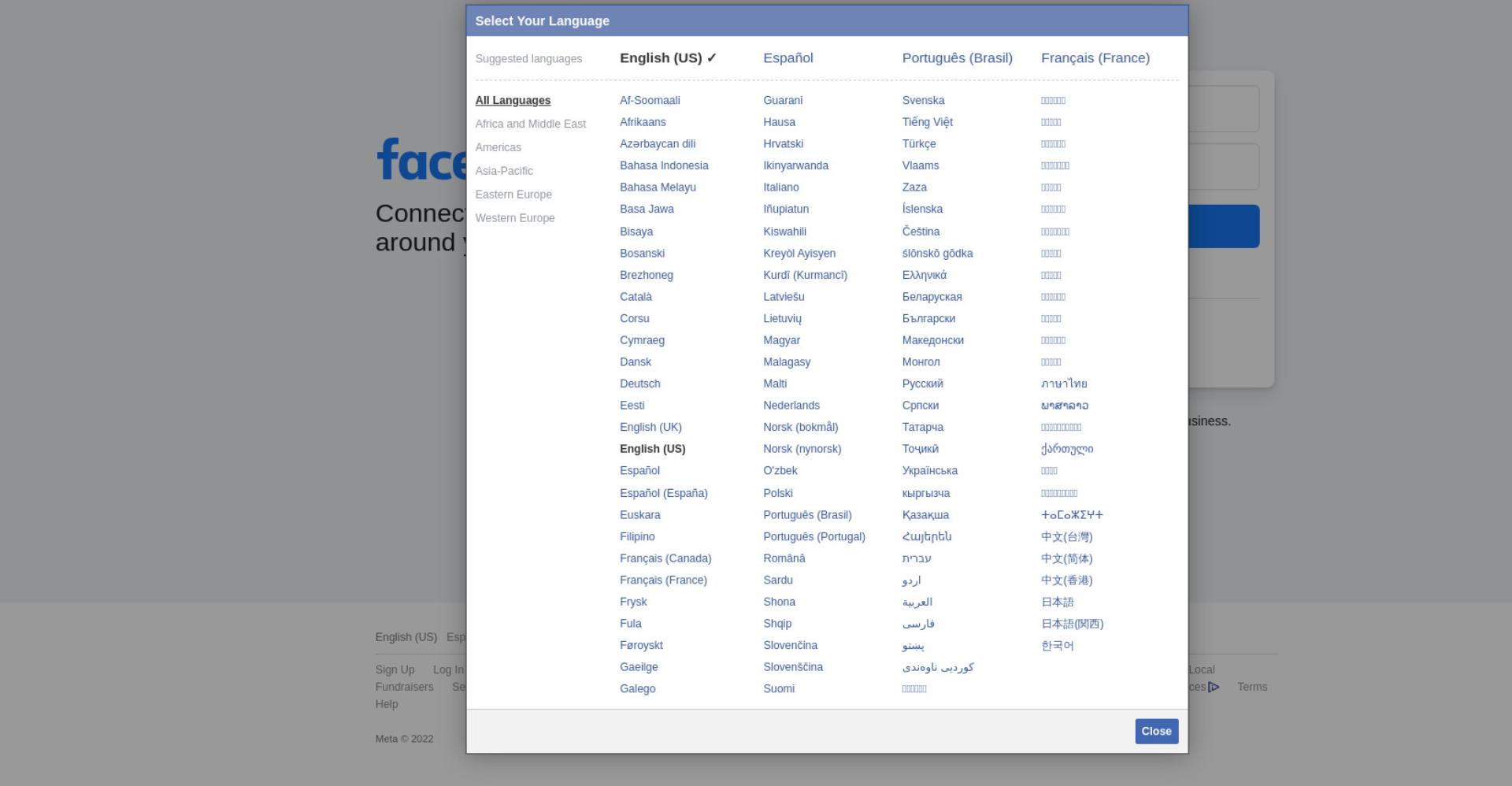Choose suggested language Português (Brasil)

coord(957,57)
